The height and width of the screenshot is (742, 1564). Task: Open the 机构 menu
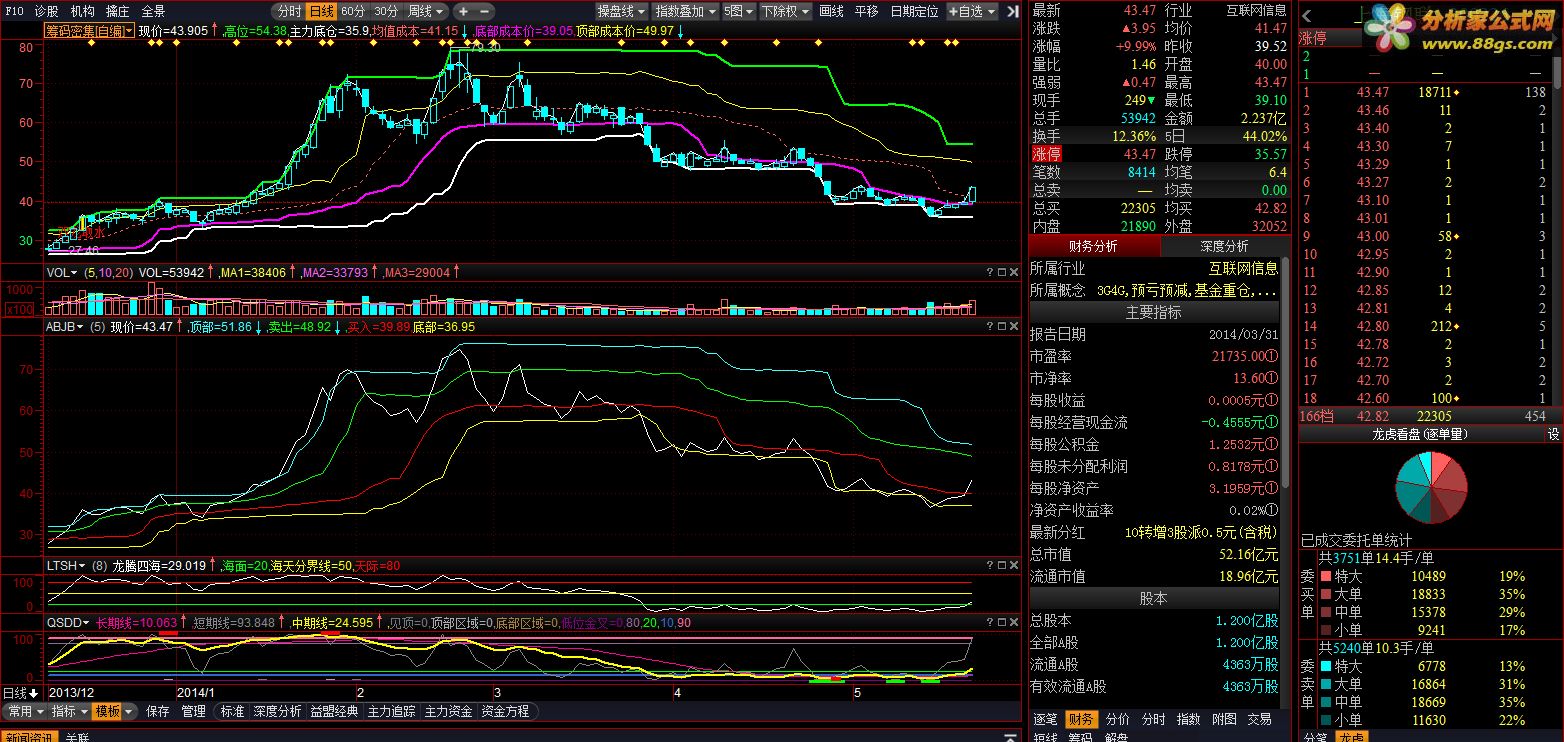(82, 11)
